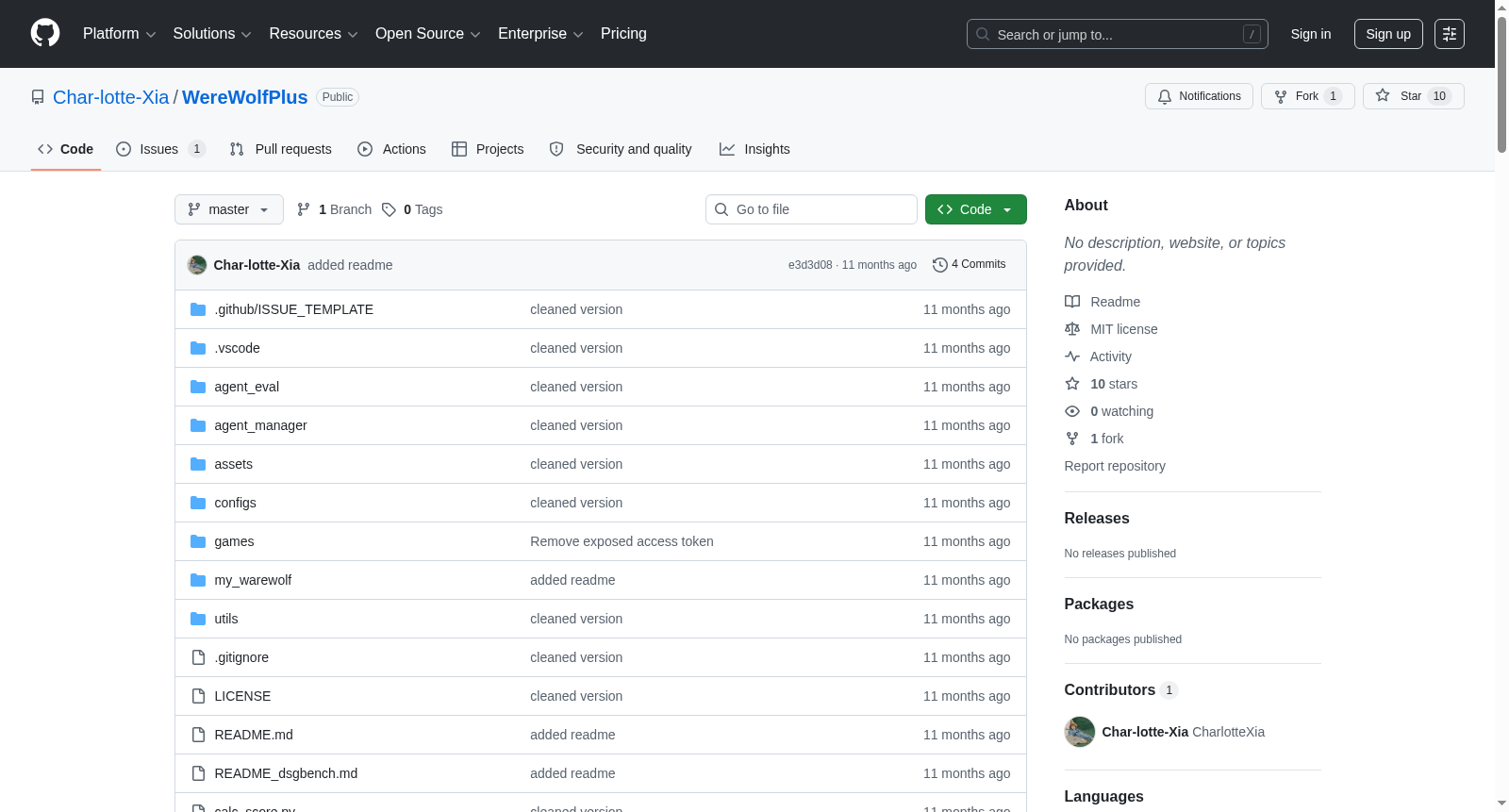Image resolution: width=1509 pixels, height=812 pixels.
Task: Open the Security and quality tab
Action: [x=621, y=149]
